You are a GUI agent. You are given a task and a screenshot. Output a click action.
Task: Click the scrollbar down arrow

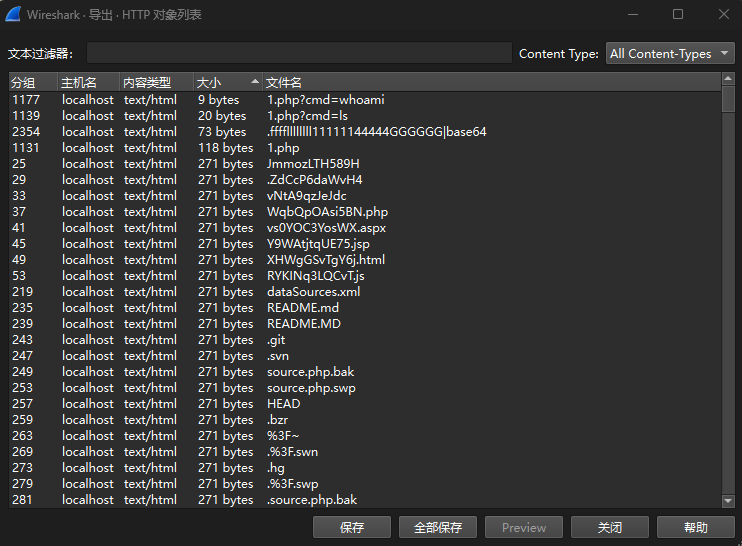pyautogui.click(x=728, y=501)
